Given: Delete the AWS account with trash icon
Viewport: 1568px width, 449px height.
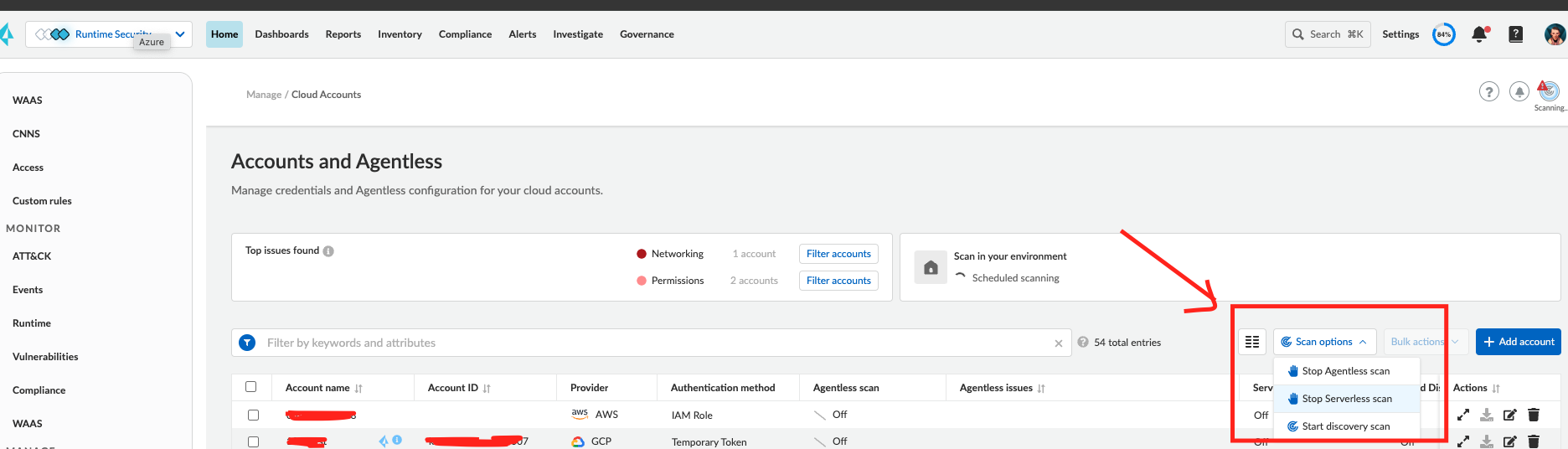Looking at the screenshot, I should 1534,415.
